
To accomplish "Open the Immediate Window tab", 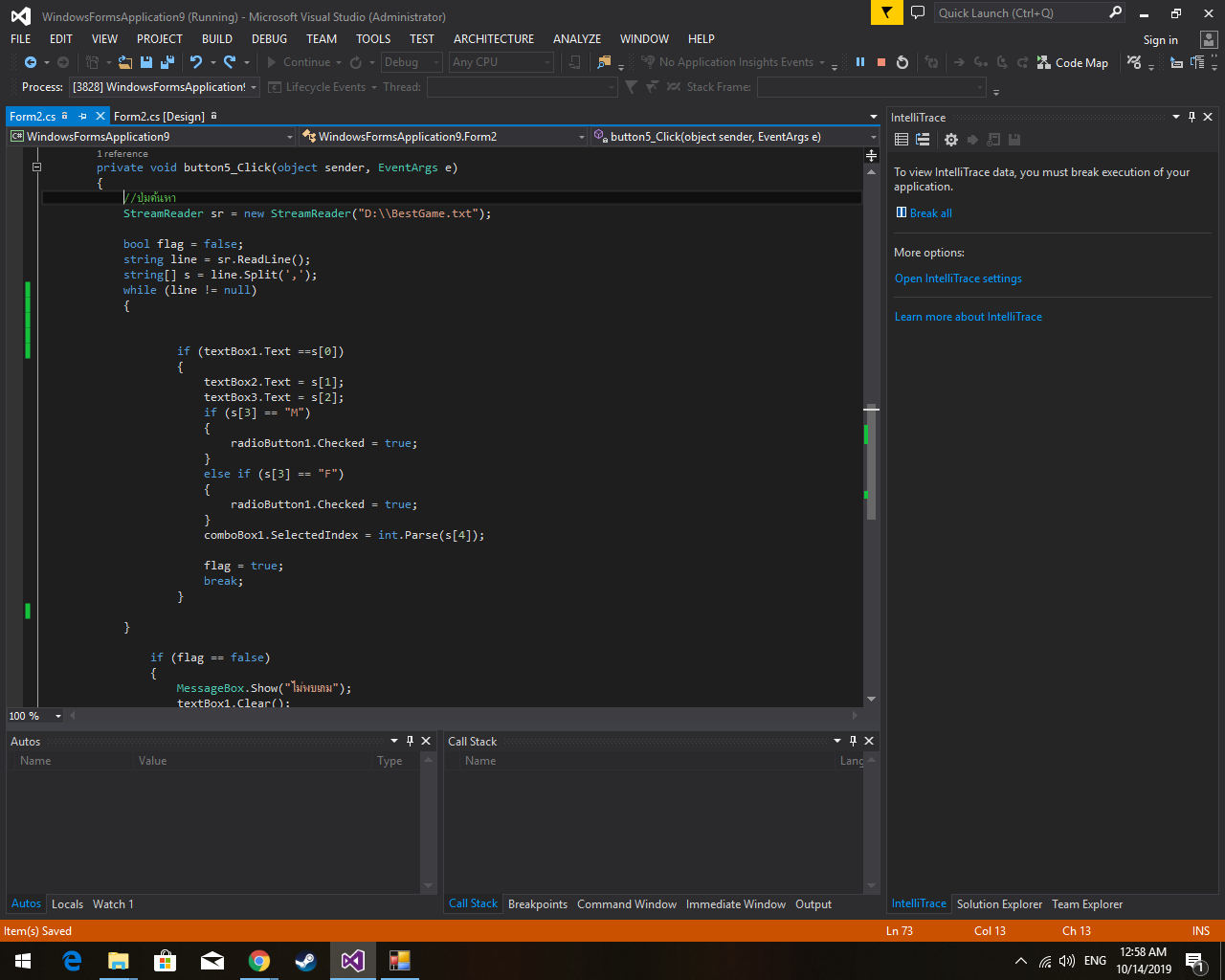I will click(736, 904).
